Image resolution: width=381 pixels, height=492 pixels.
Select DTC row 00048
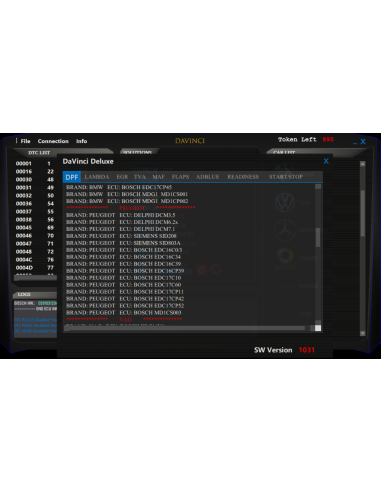click(35, 252)
